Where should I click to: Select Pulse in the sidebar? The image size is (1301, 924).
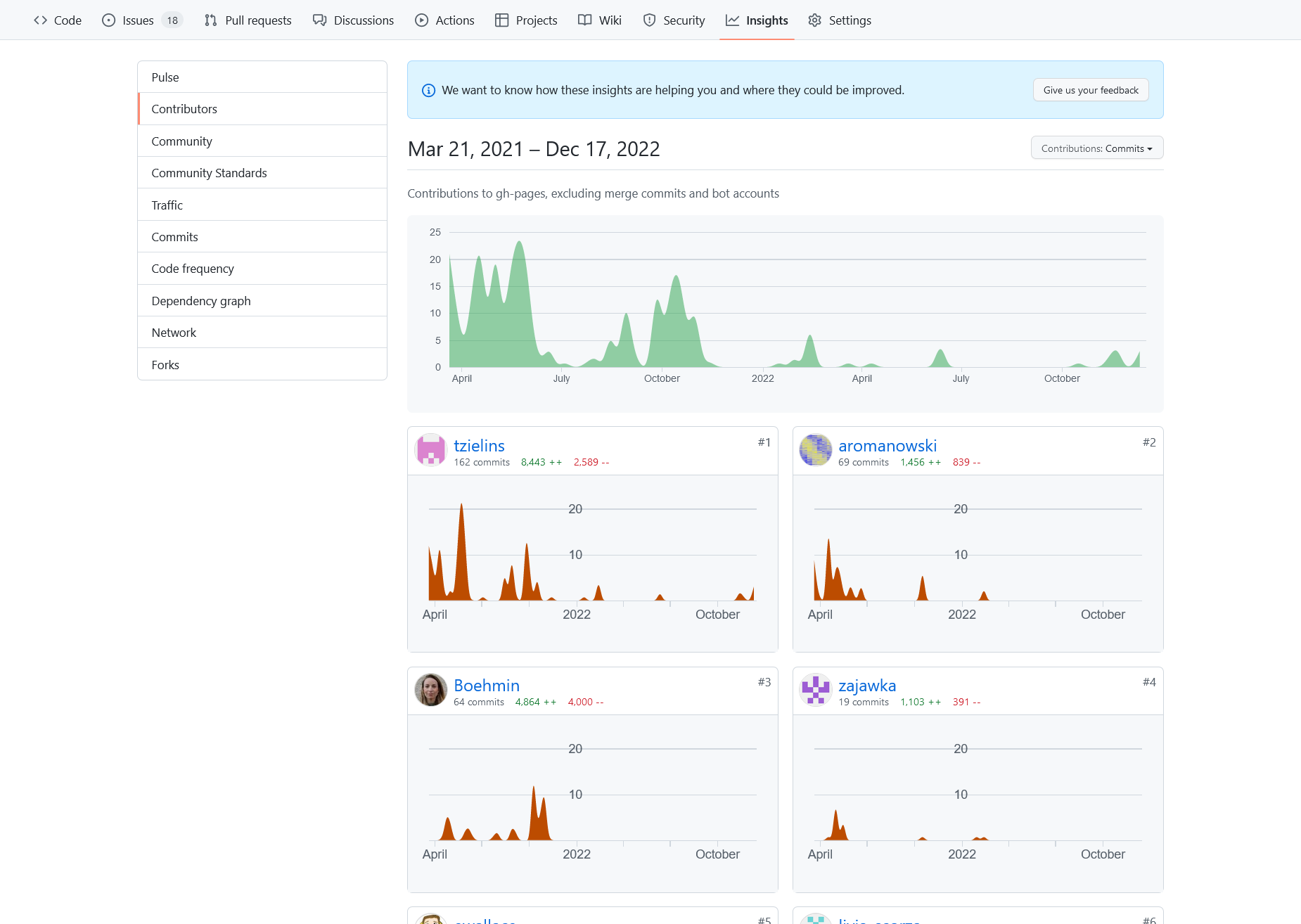[262, 77]
